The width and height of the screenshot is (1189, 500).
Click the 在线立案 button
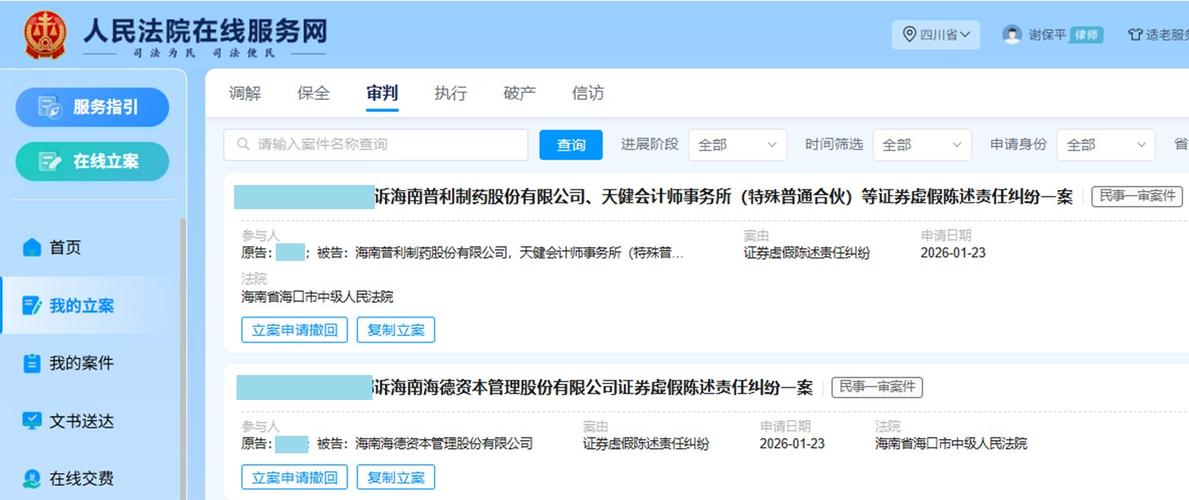coord(92,162)
